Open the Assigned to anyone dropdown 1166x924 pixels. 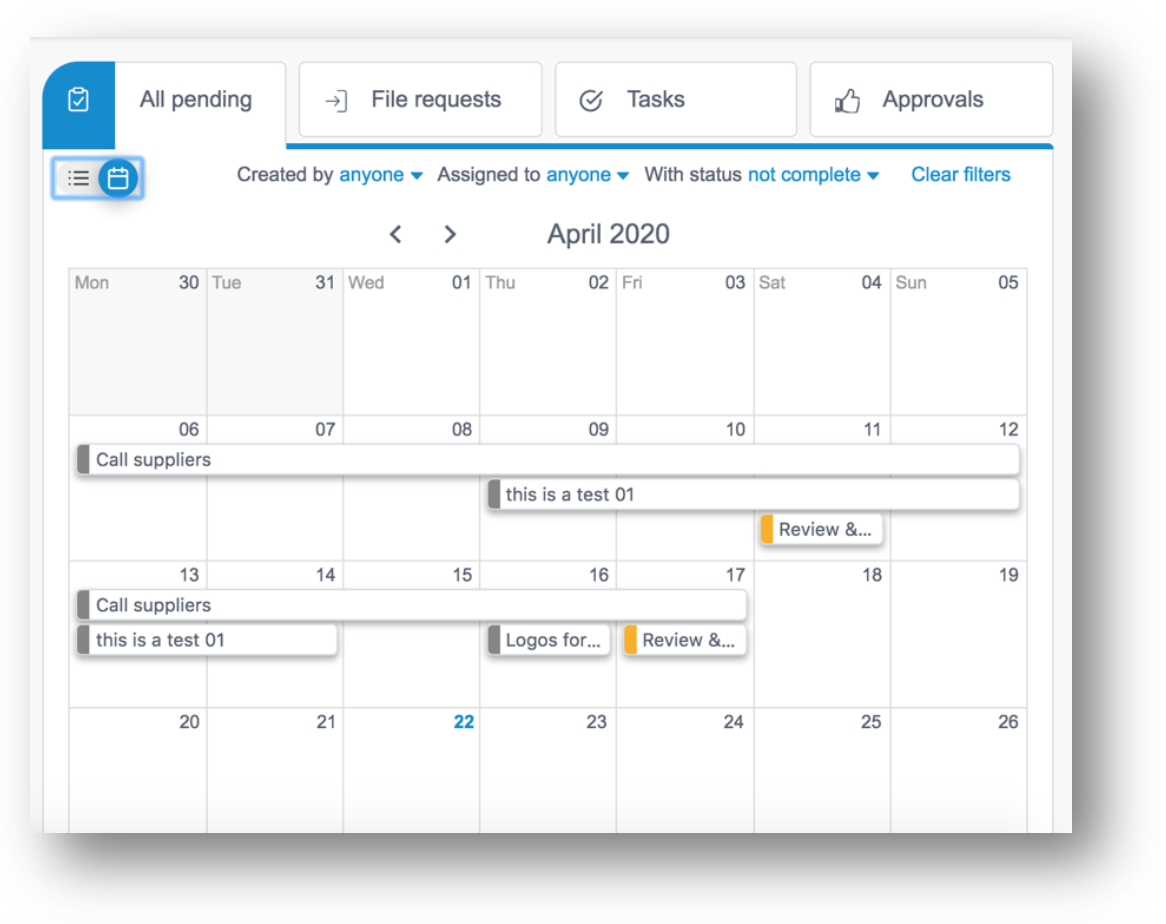point(588,175)
